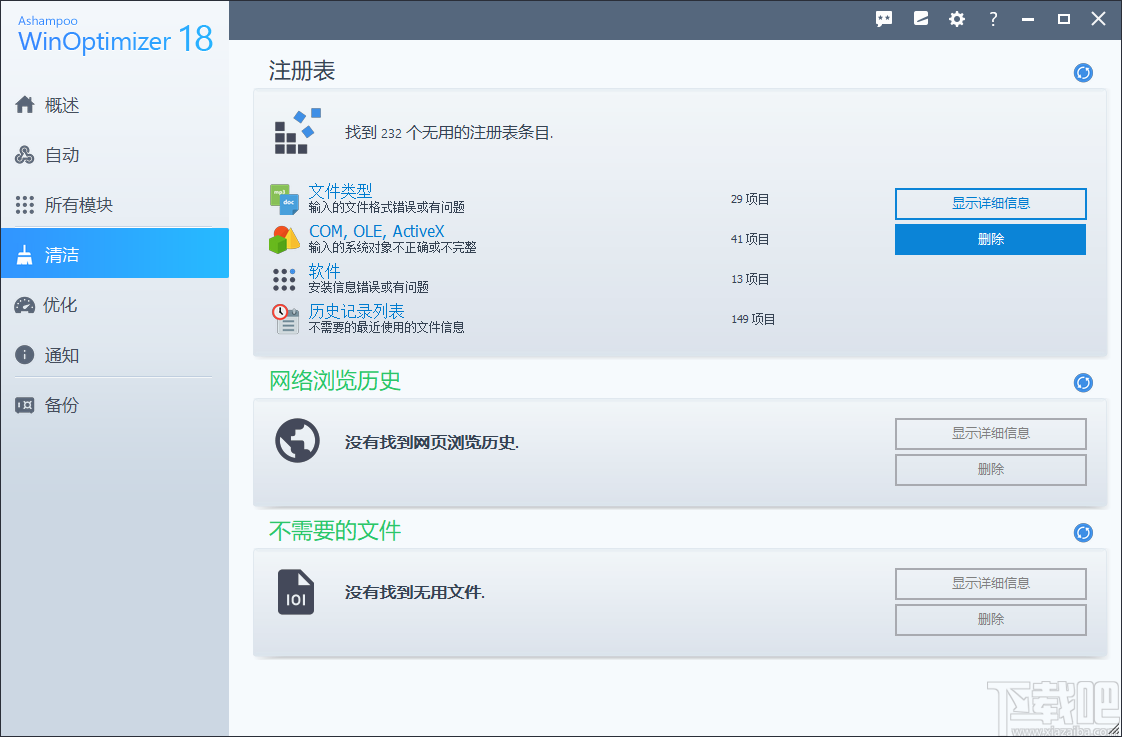The image size is (1122, 737).
Task: Open the 历史记录列表 link
Action: (357, 310)
